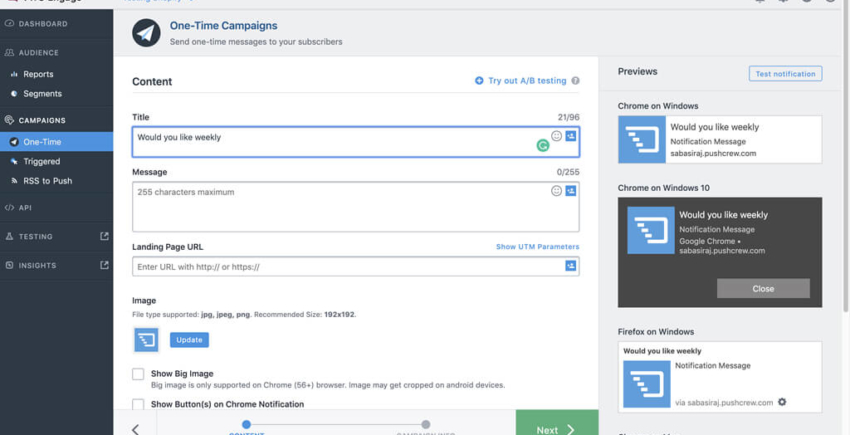The image size is (850, 435).
Task: Click the Grammarly icon in Title
Action: point(543,145)
